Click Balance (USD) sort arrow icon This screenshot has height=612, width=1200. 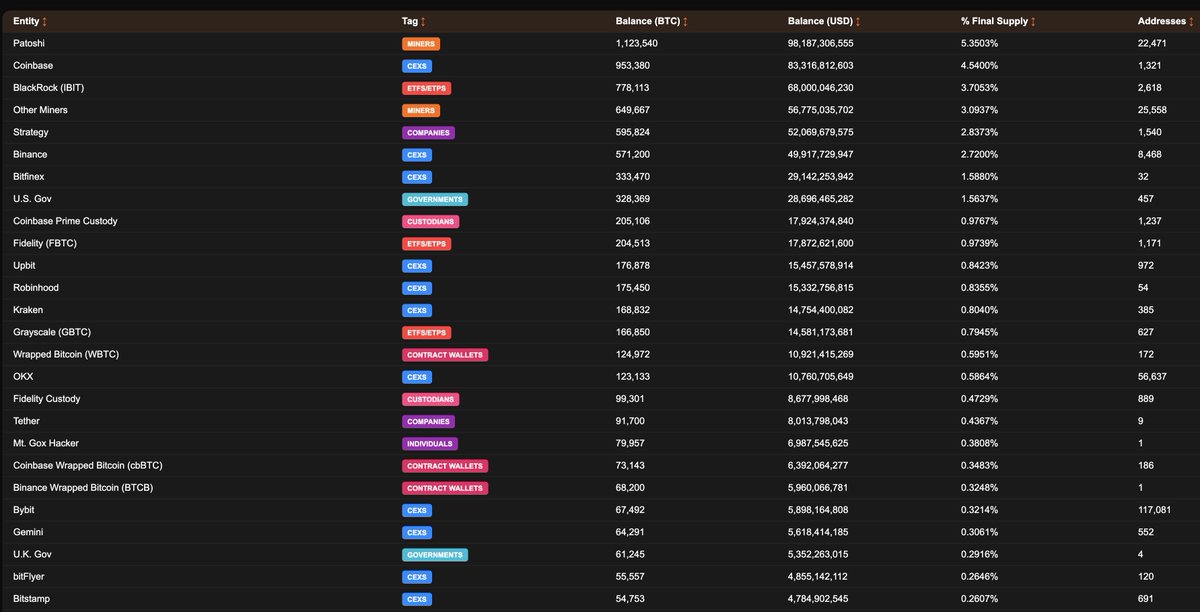858,21
